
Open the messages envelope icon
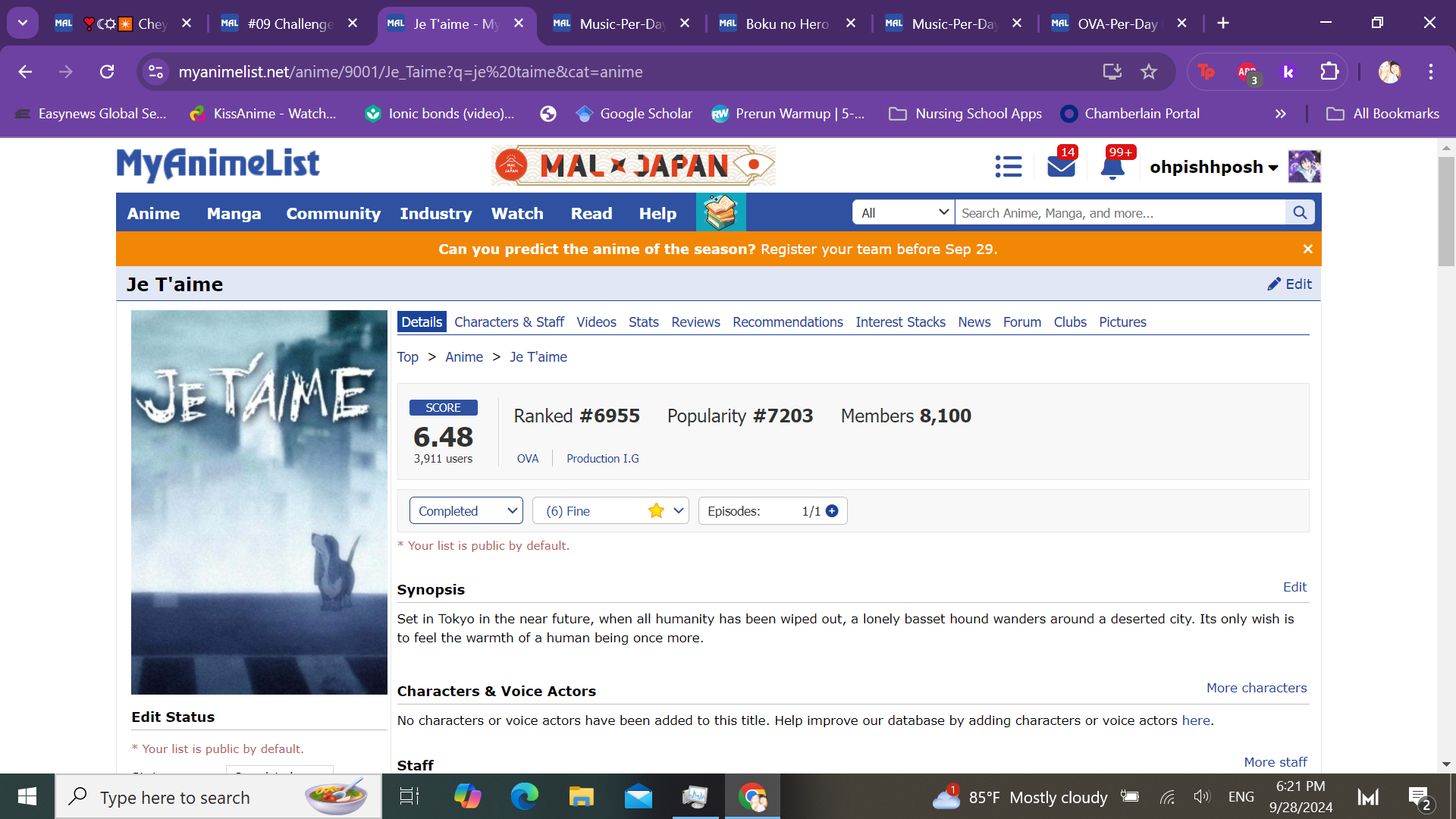coord(1061,166)
